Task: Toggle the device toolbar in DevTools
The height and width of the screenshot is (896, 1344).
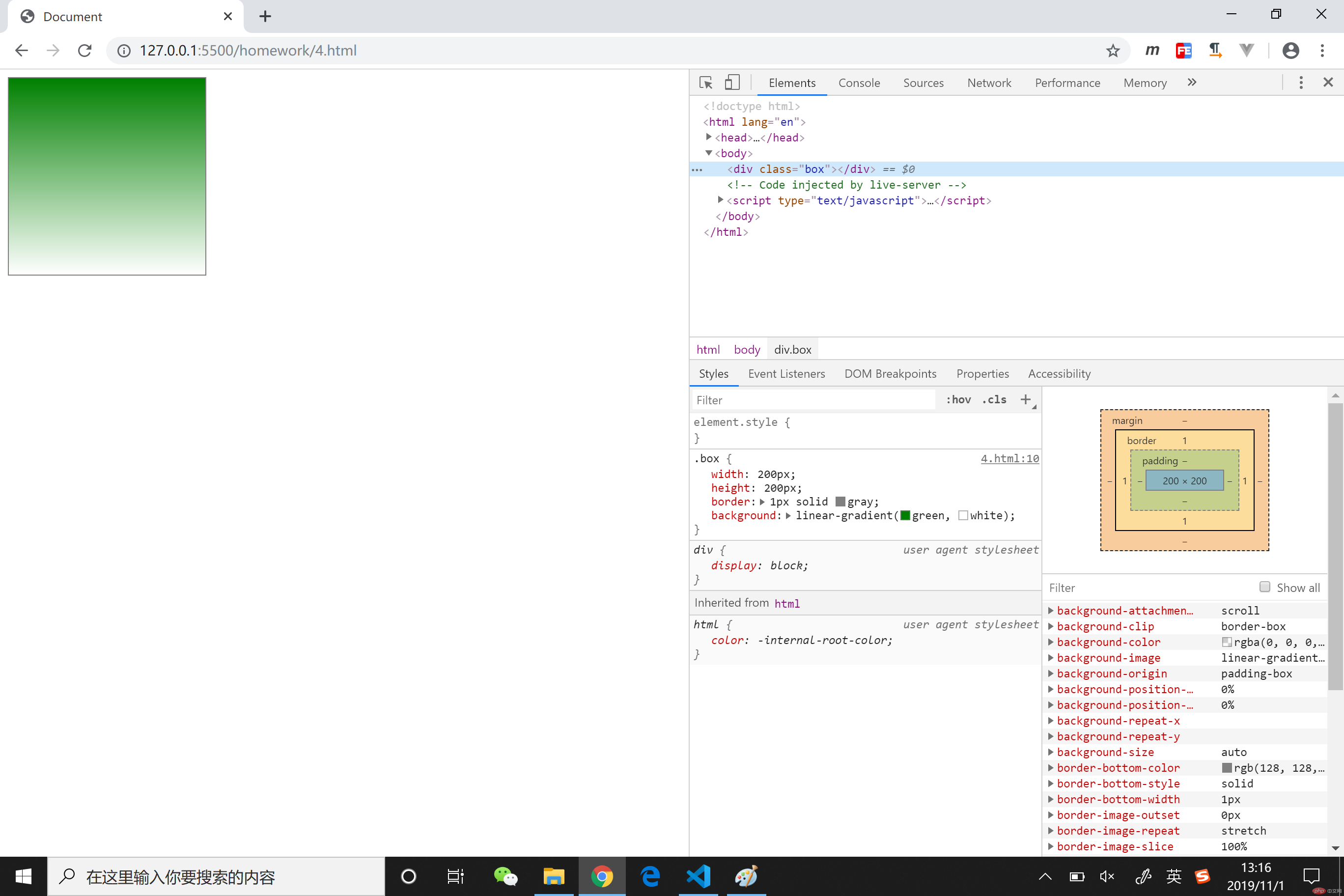Action: coord(732,83)
